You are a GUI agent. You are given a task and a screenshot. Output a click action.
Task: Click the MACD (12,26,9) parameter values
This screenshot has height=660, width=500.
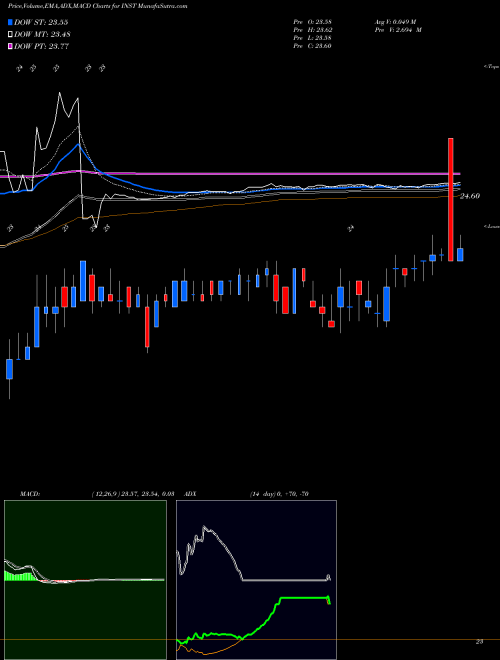[x=132, y=494]
